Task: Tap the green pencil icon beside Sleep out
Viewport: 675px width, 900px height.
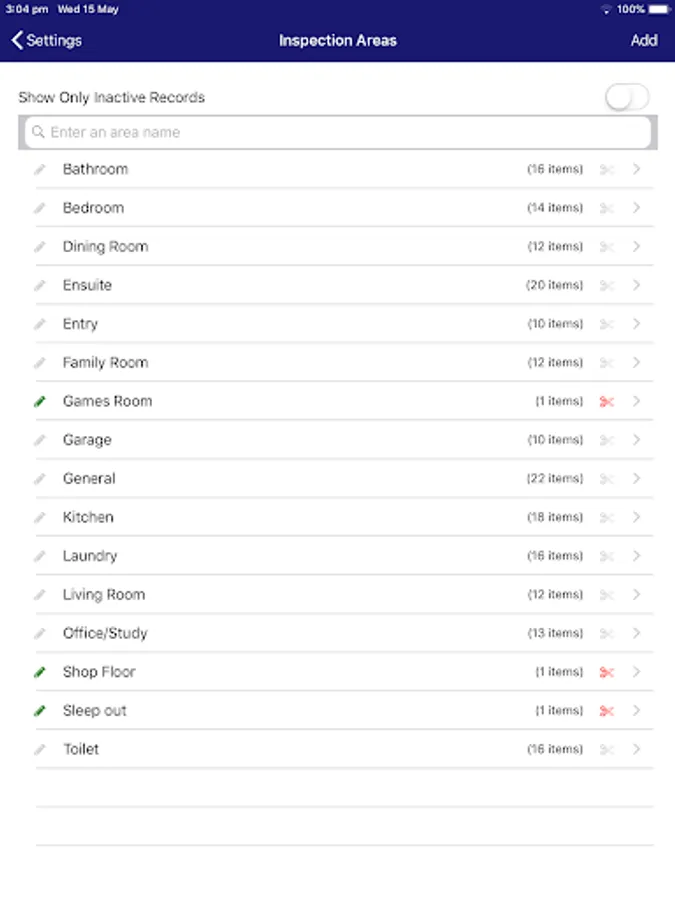Action: coord(40,711)
